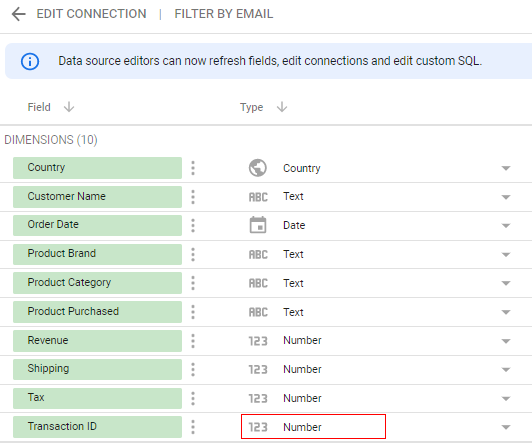Click 123 icon in Shipping row
Viewport: 532px width, 448px height.
coord(258,370)
